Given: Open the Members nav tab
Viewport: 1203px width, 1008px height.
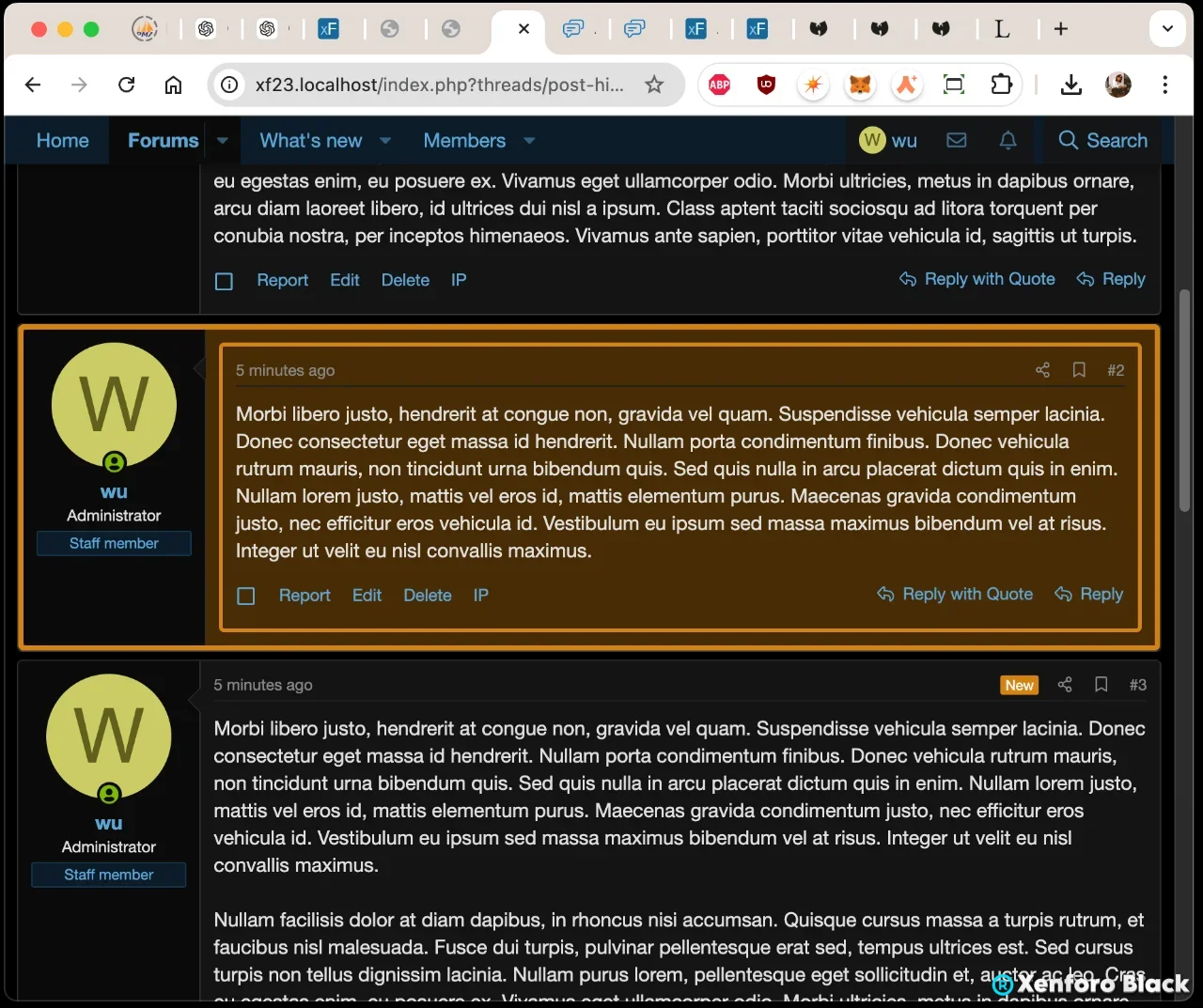Looking at the screenshot, I should pos(464,141).
